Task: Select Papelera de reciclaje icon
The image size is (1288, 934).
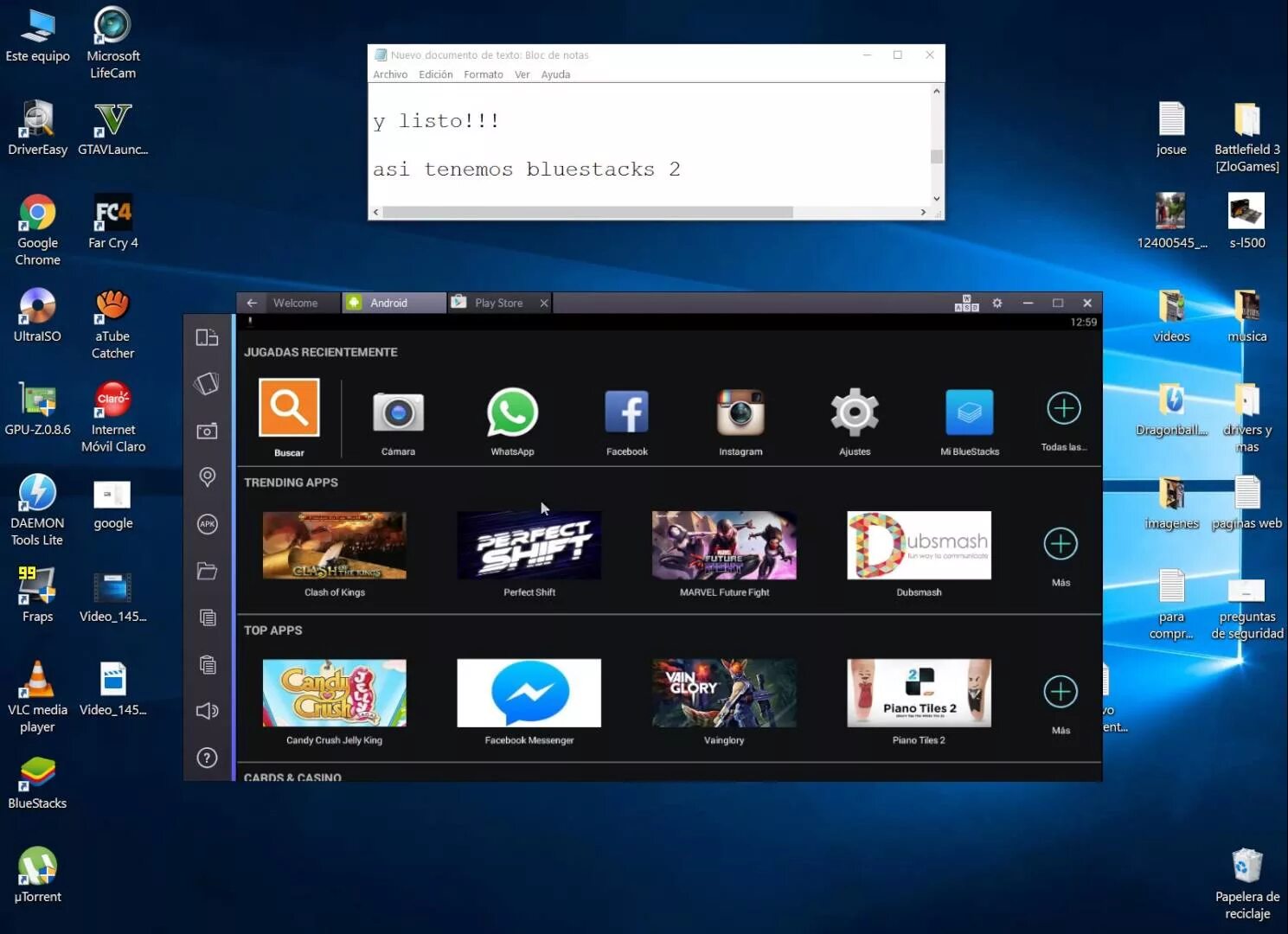Action: [1247, 884]
